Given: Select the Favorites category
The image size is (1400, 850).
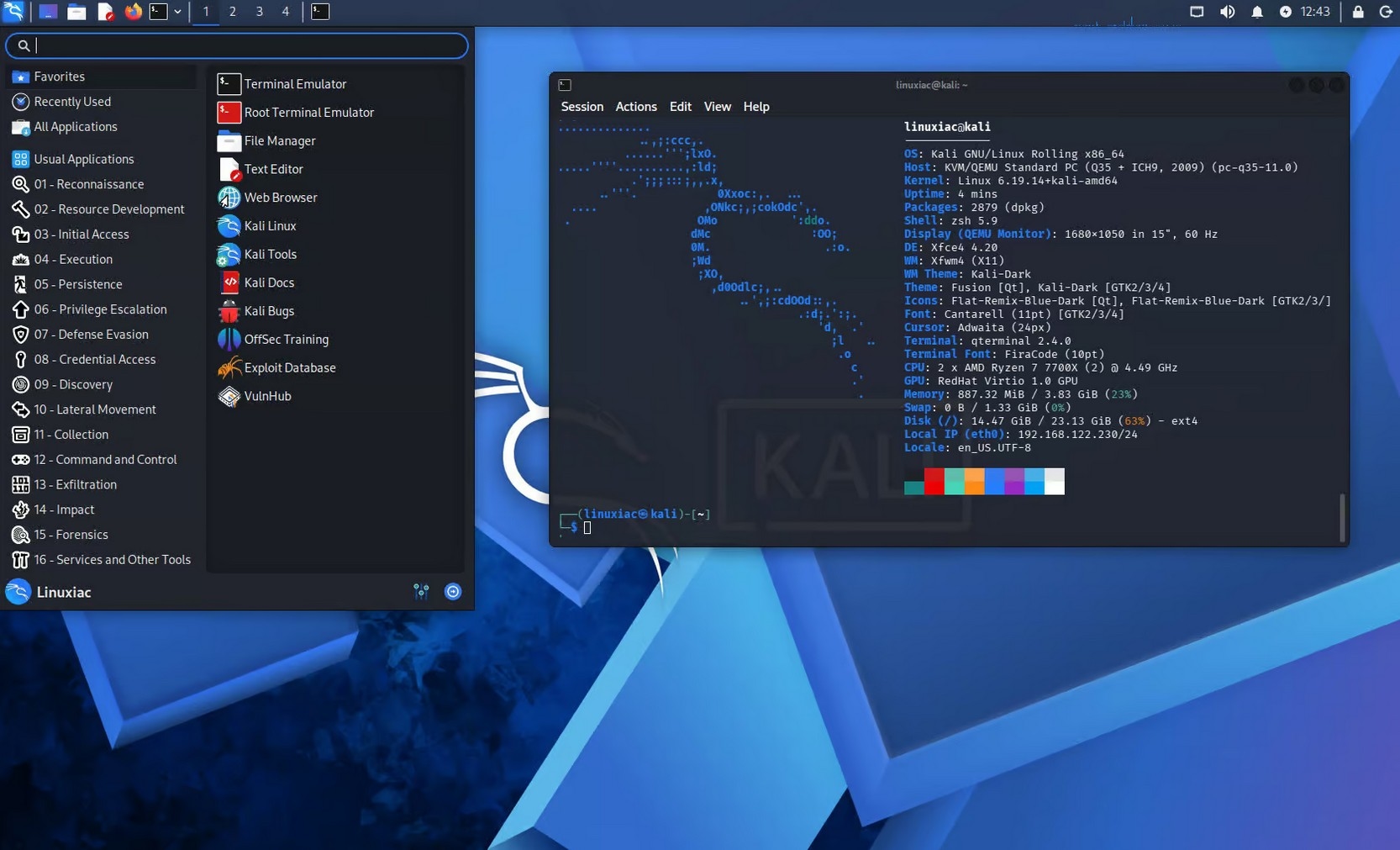Looking at the screenshot, I should click(102, 77).
